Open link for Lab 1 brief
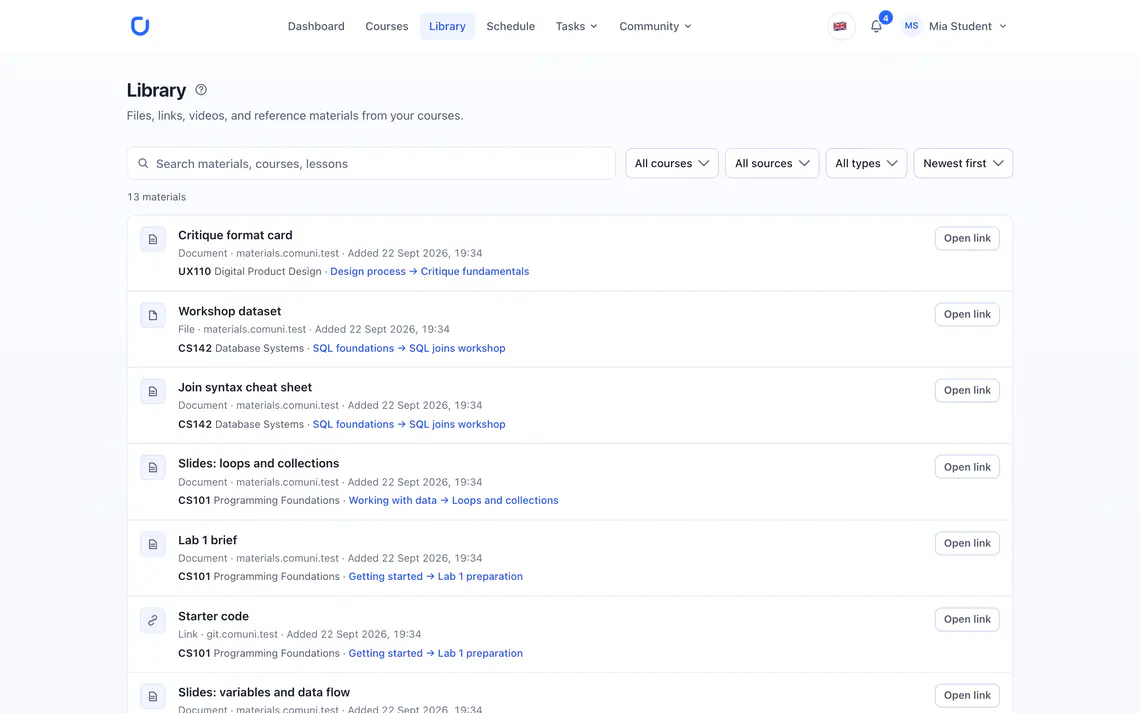This screenshot has height=713, width=1140. pos(967,543)
